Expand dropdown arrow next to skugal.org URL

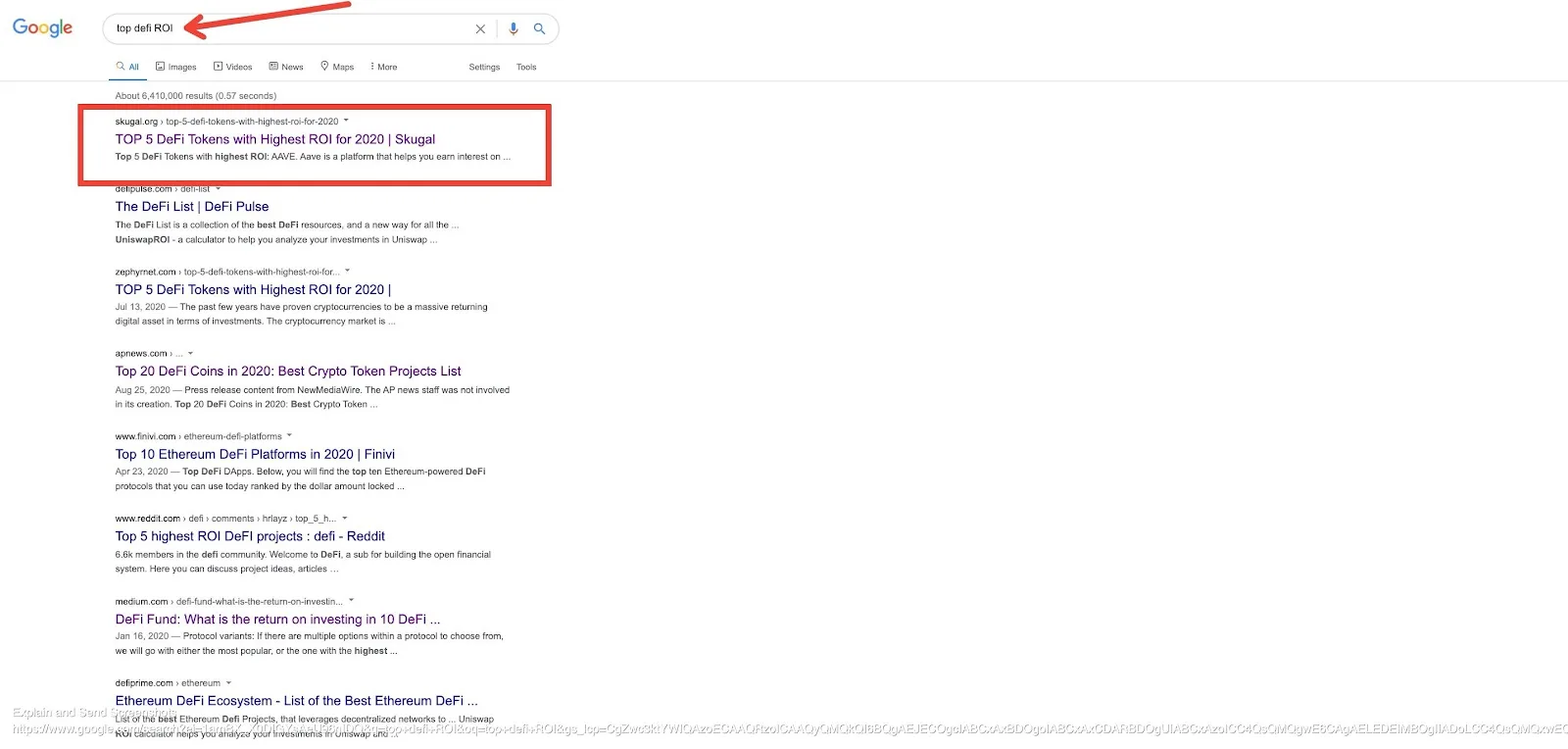point(346,121)
